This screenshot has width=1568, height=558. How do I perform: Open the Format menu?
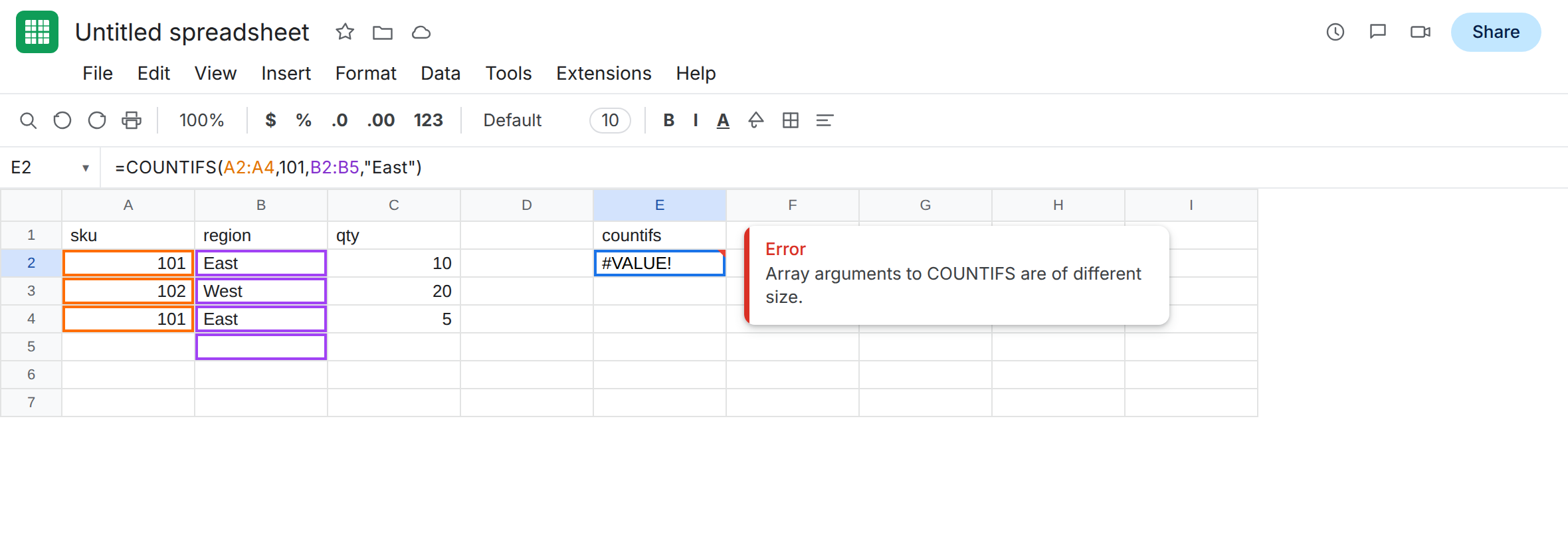pos(365,73)
